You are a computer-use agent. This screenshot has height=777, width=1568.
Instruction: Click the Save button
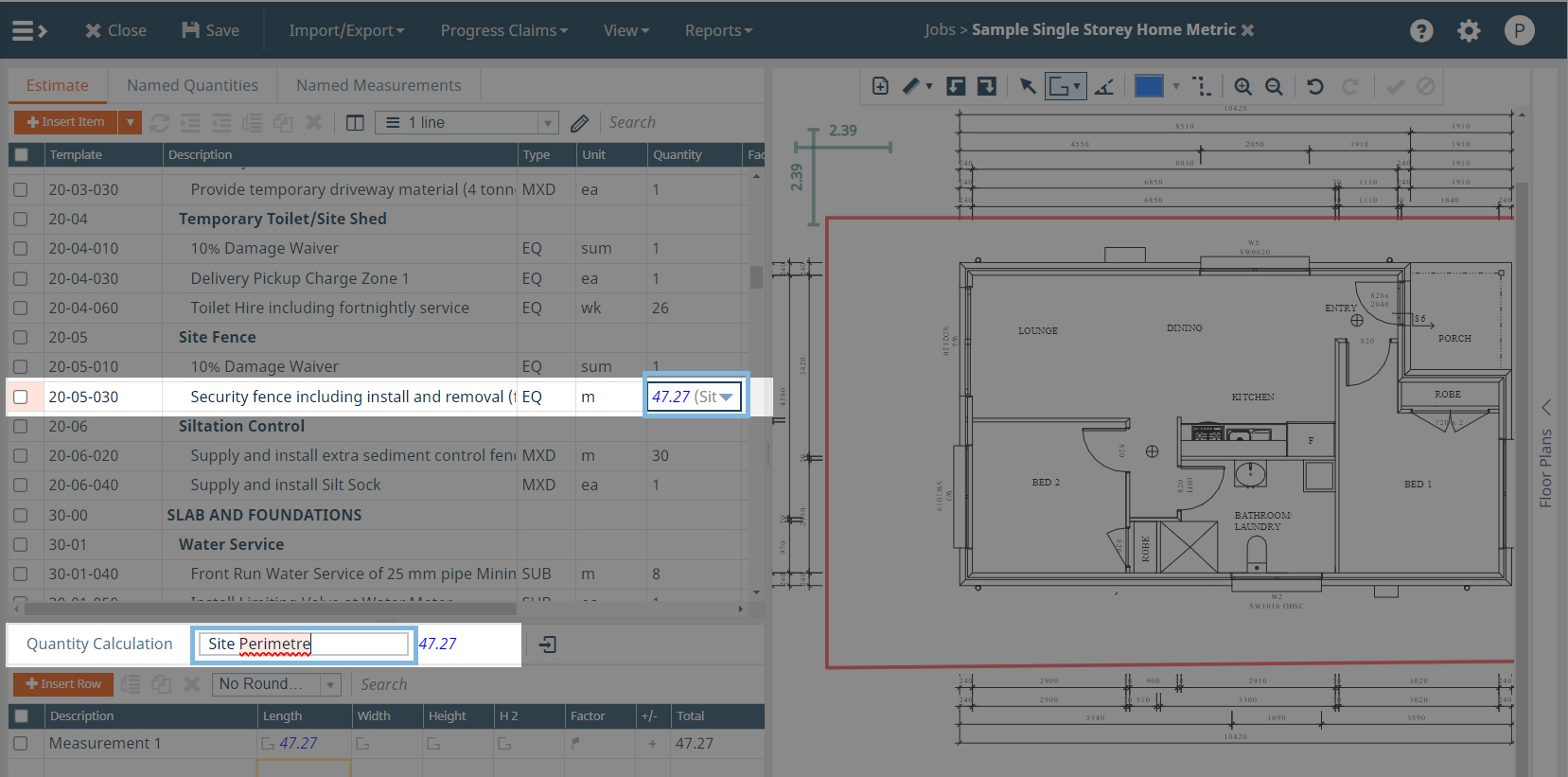tap(210, 30)
